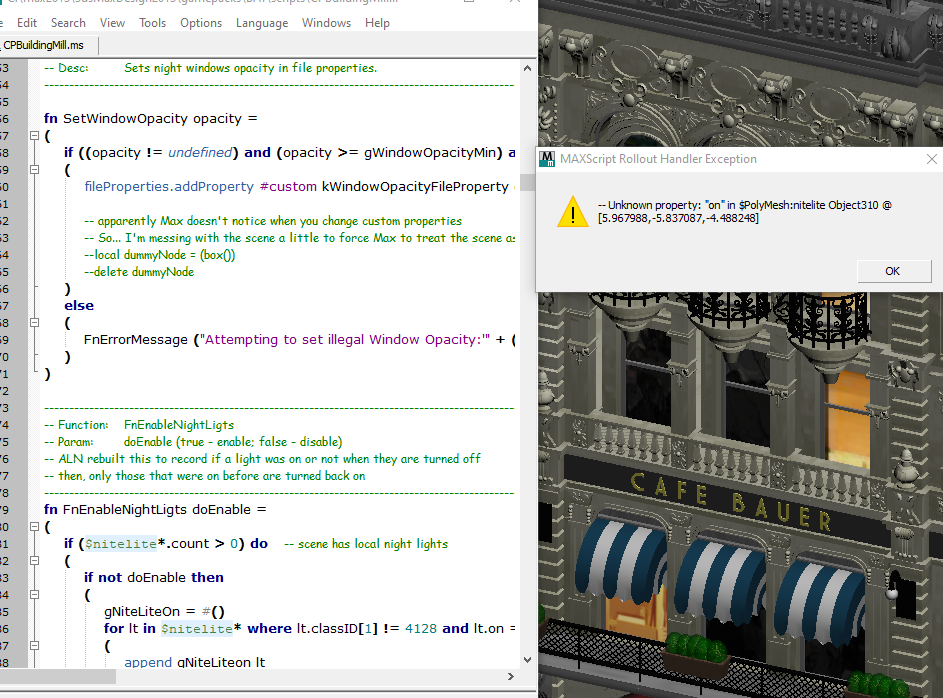Click 'fn SetWindowOpacity opacity =' line
Image resolution: width=943 pixels, height=698 pixels.
150,118
